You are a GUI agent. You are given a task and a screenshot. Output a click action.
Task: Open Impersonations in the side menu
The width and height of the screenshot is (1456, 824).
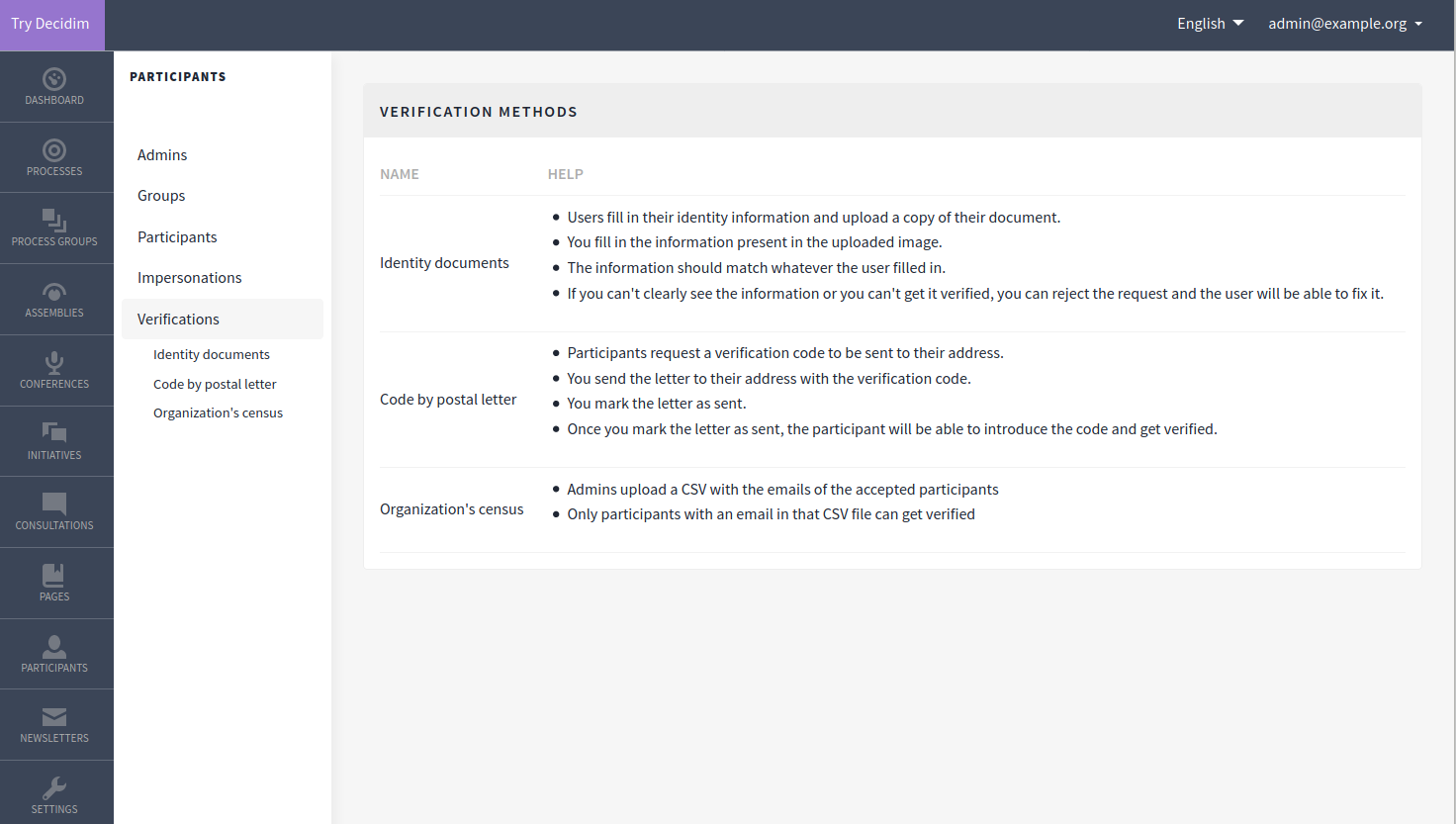point(190,278)
